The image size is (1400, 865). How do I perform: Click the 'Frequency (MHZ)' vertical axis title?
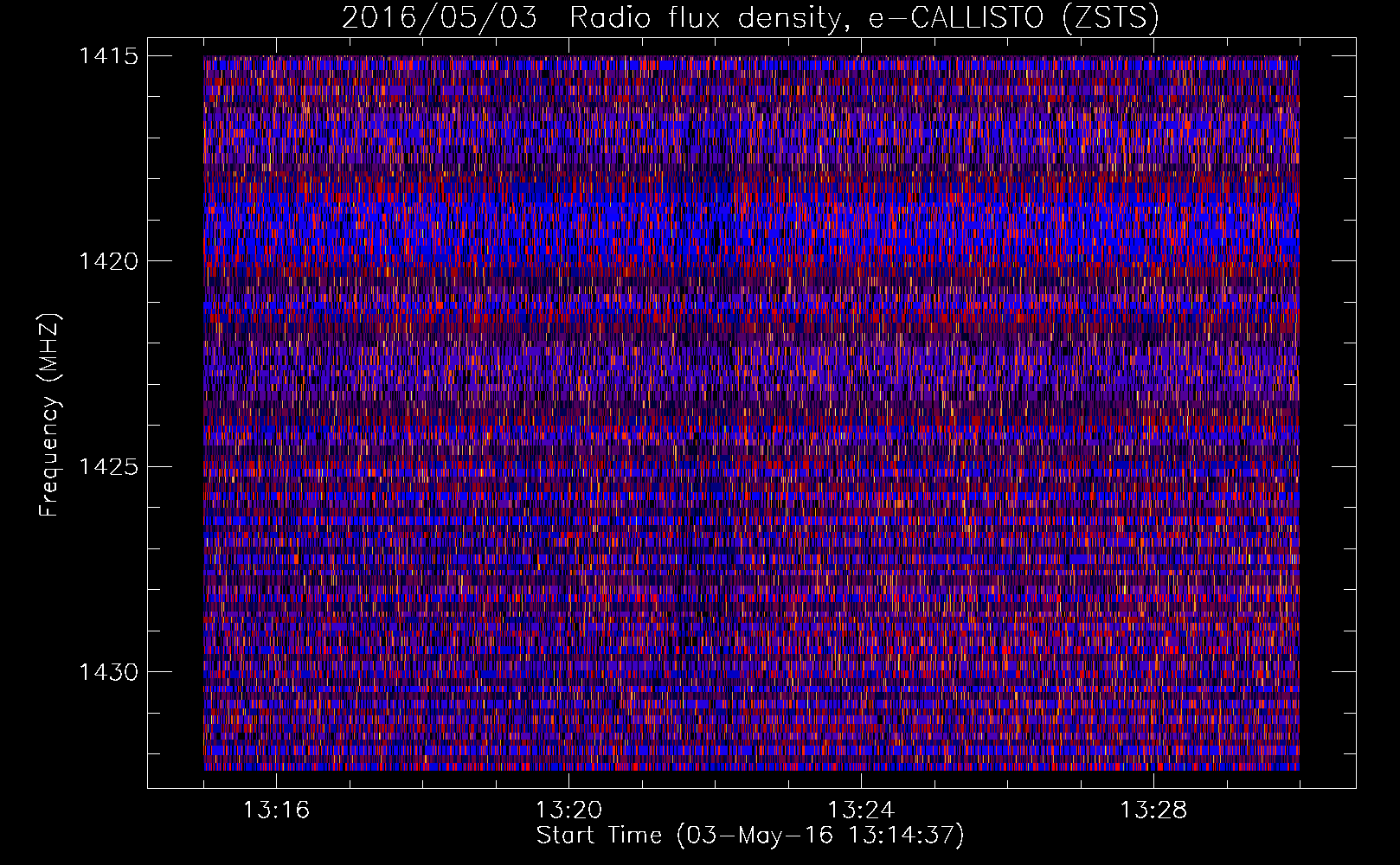click(x=50, y=415)
